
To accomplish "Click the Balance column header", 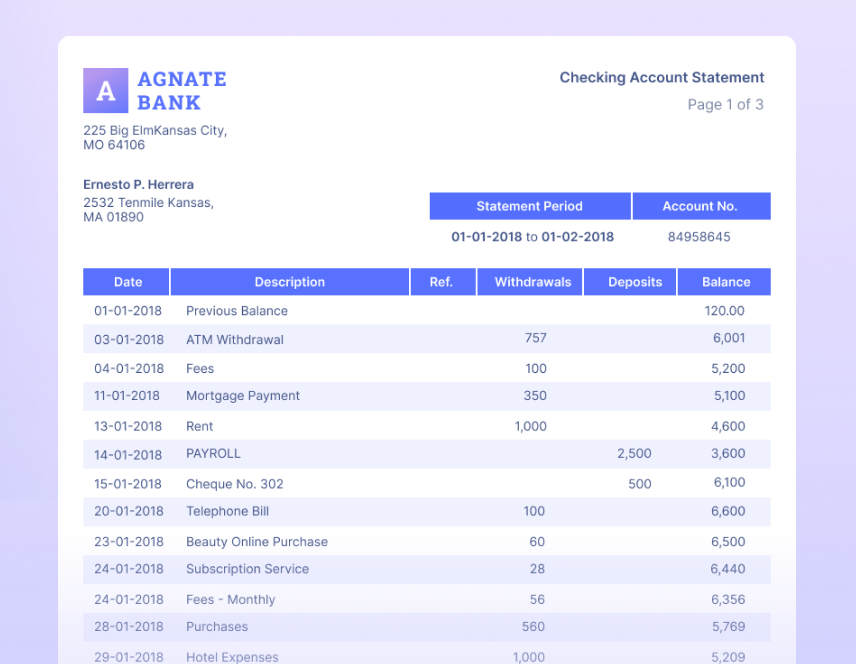I will coord(725,282).
